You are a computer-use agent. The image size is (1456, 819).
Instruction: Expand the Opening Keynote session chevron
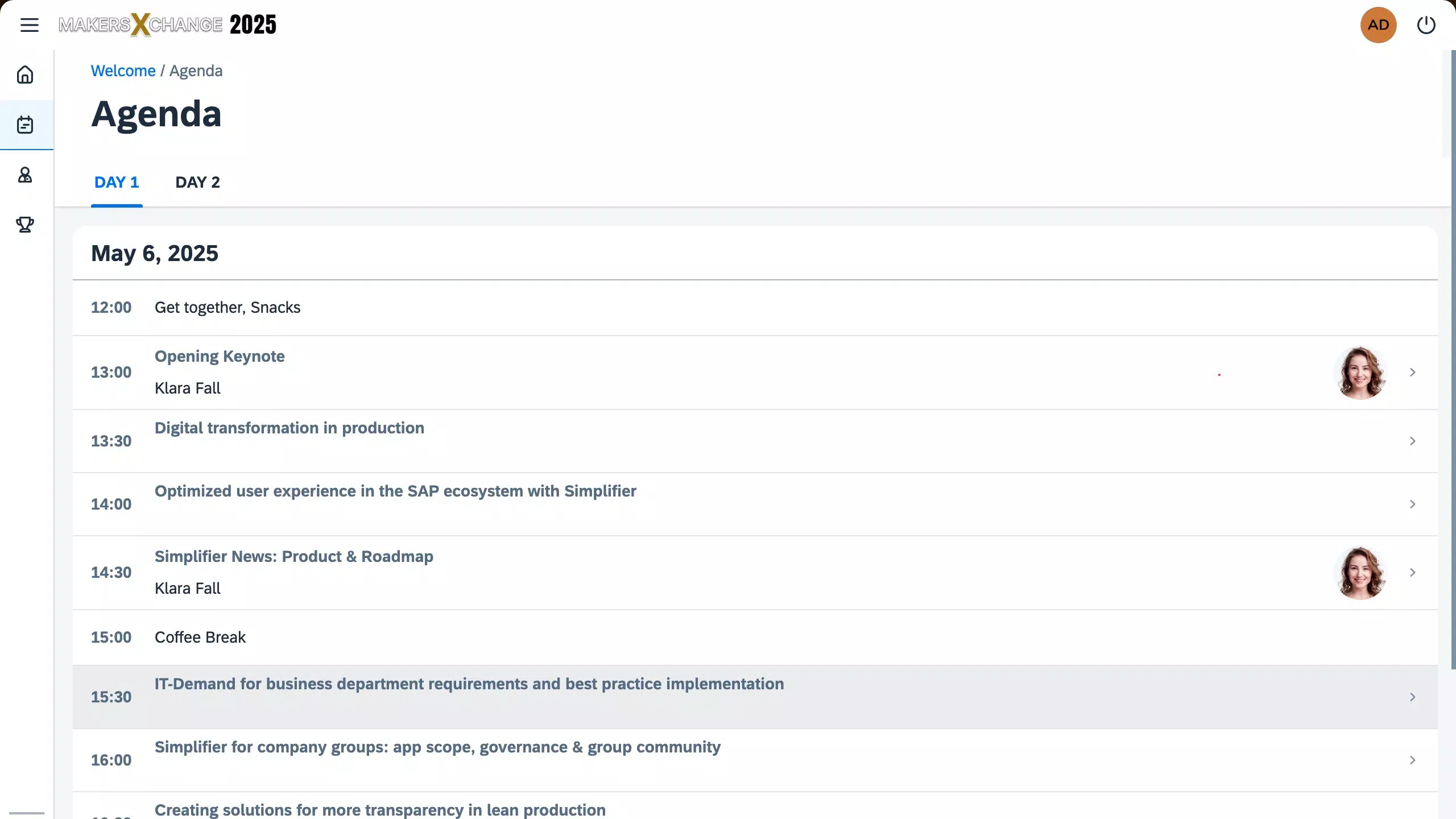tap(1412, 373)
